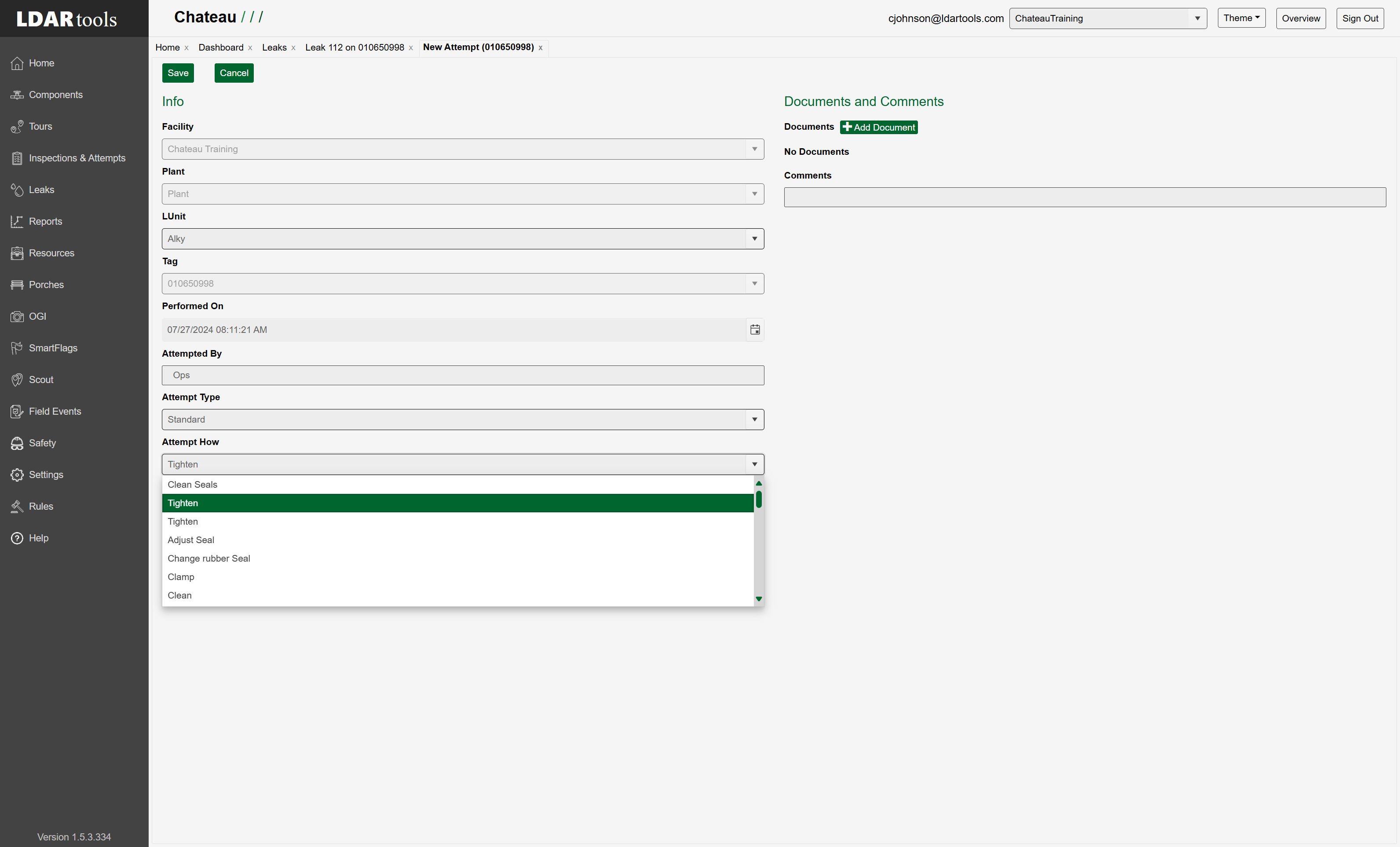1400x847 pixels.
Task: Switch to the Dashboard tab
Action: (221, 47)
